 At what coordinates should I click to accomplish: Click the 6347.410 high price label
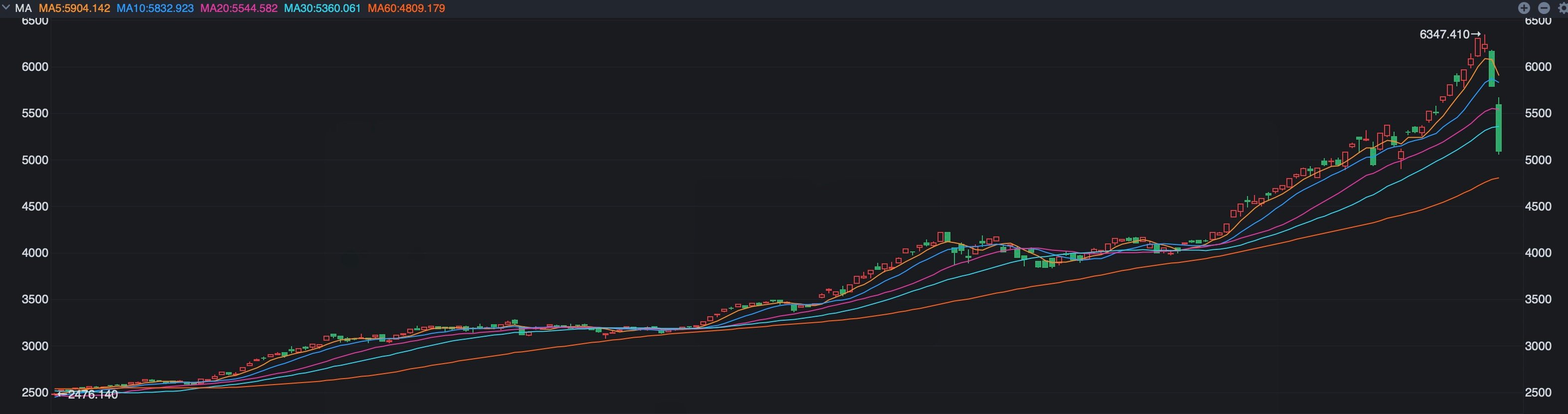1444,35
